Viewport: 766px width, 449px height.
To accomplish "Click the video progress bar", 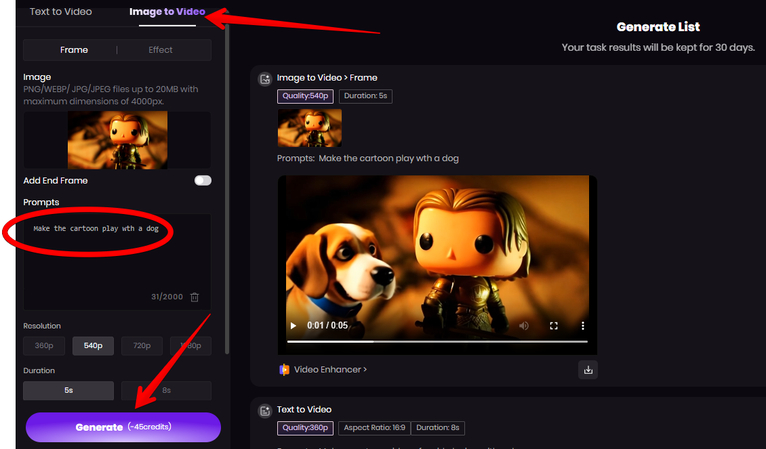I will pyautogui.click(x=436, y=341).
